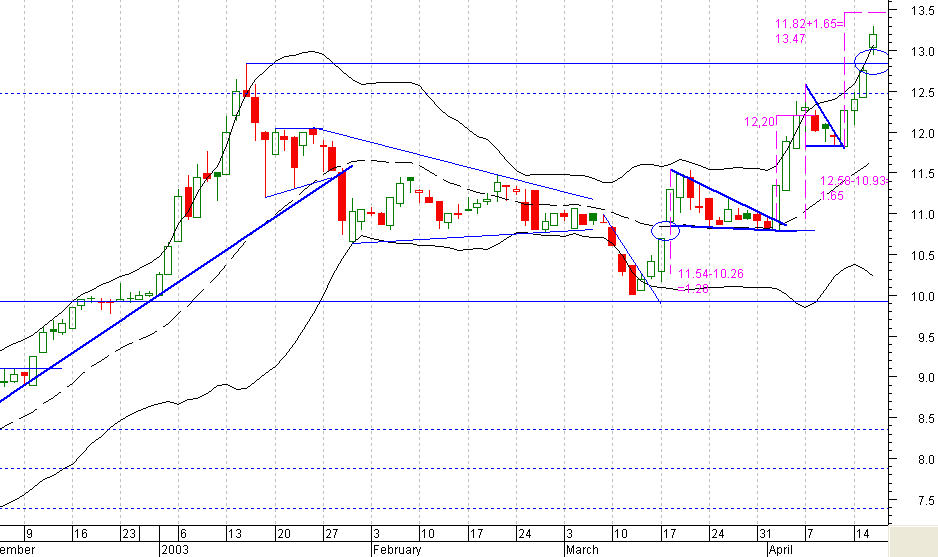Click the 'April' month label
Screen dimensions: 938x557
781,550
